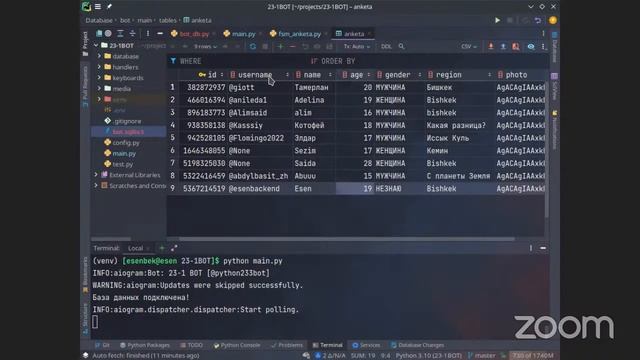Viewport: 640px width, 360px height.
Task: Run the current configuration
Action: [x=497, y=20]
